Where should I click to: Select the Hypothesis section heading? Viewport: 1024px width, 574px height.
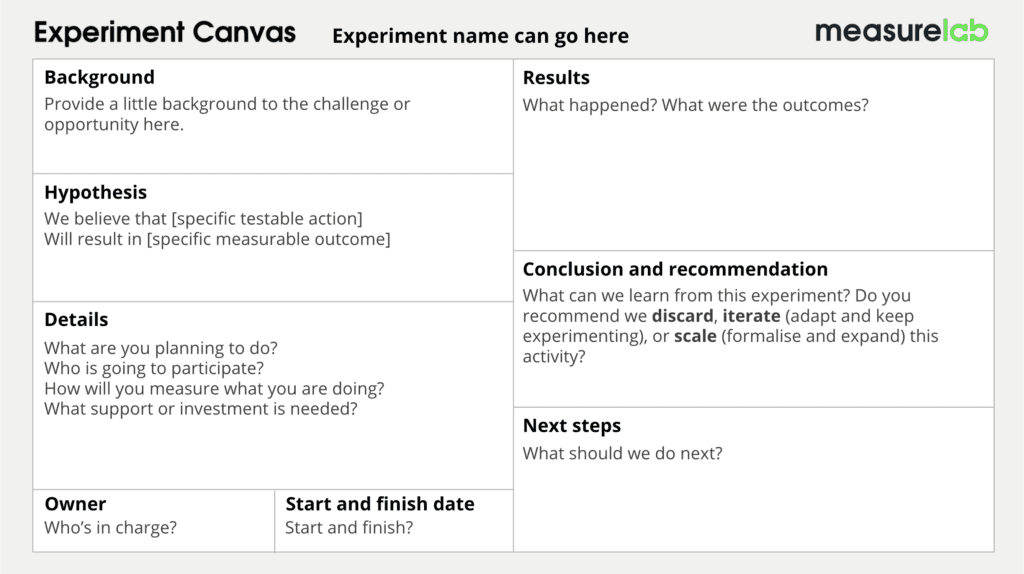95,193
